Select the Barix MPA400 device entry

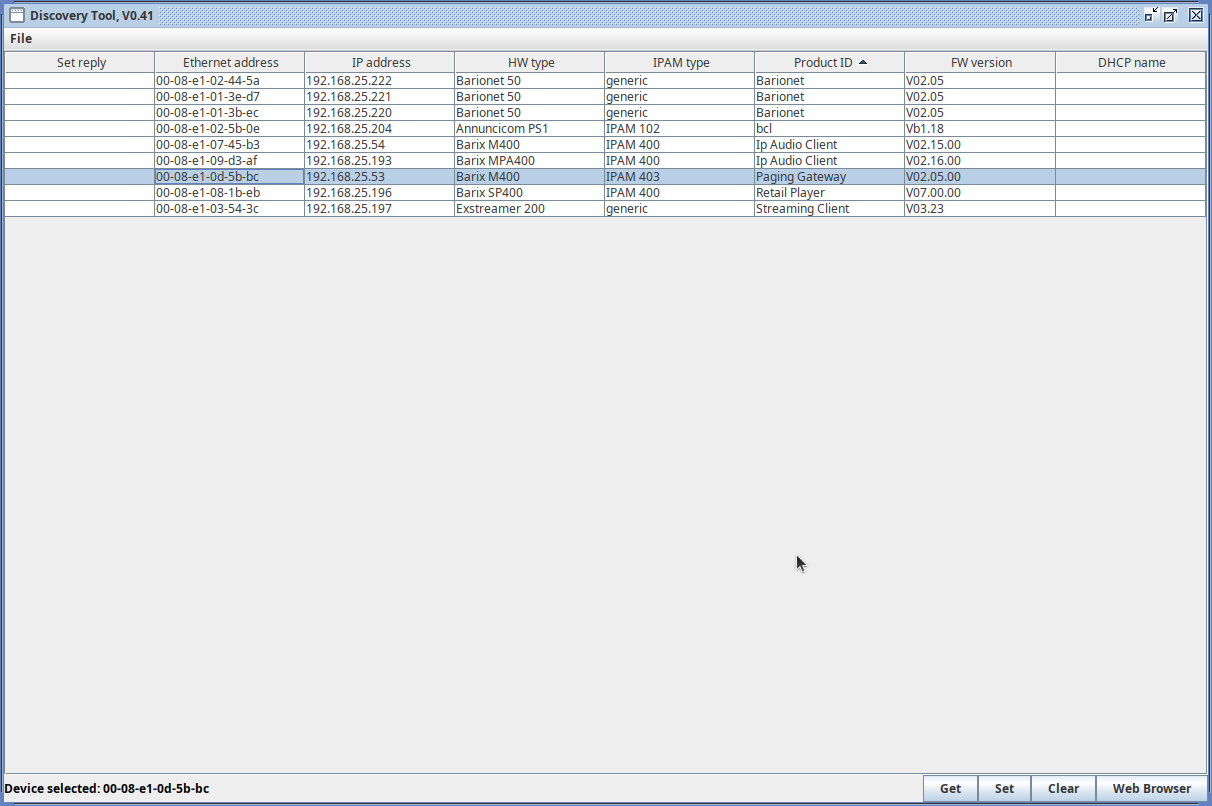click(495, 161)
